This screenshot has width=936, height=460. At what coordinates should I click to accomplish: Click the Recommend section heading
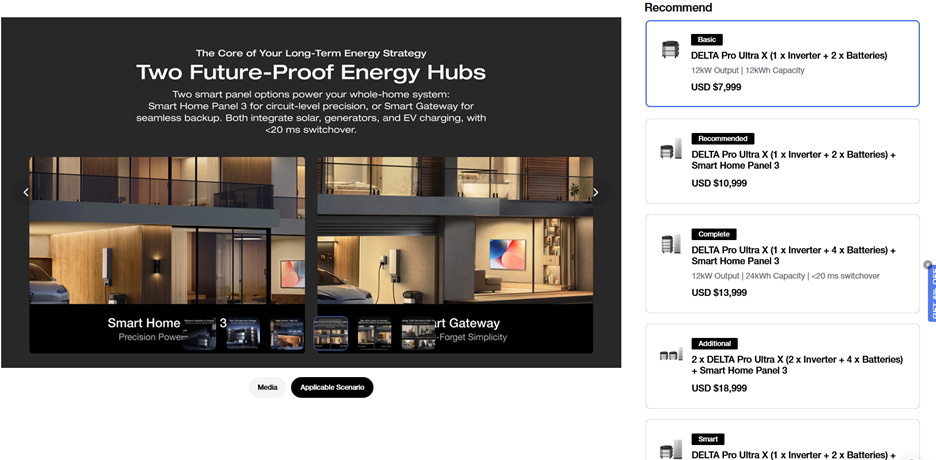tap(678, 8)
